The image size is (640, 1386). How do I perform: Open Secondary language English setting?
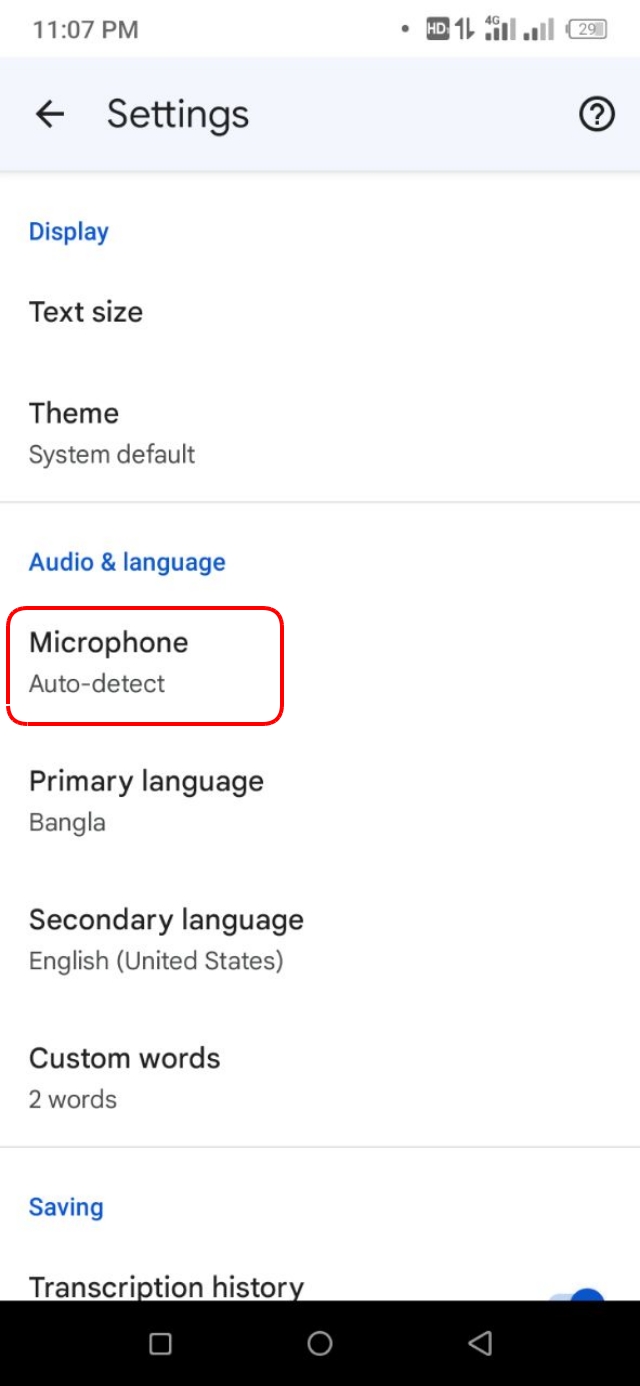coord(166,940)
